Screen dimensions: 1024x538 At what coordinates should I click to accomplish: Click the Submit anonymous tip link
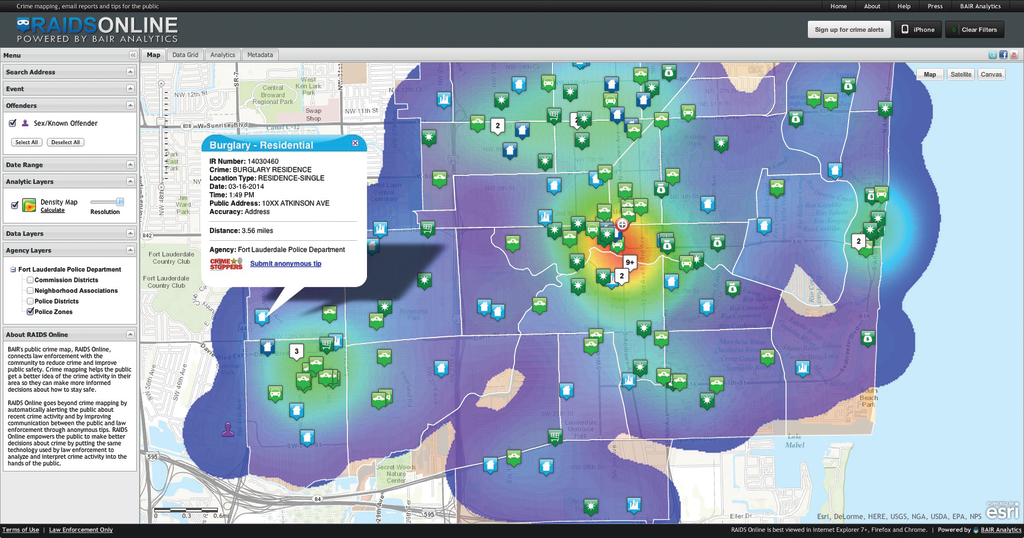[285, 263]
